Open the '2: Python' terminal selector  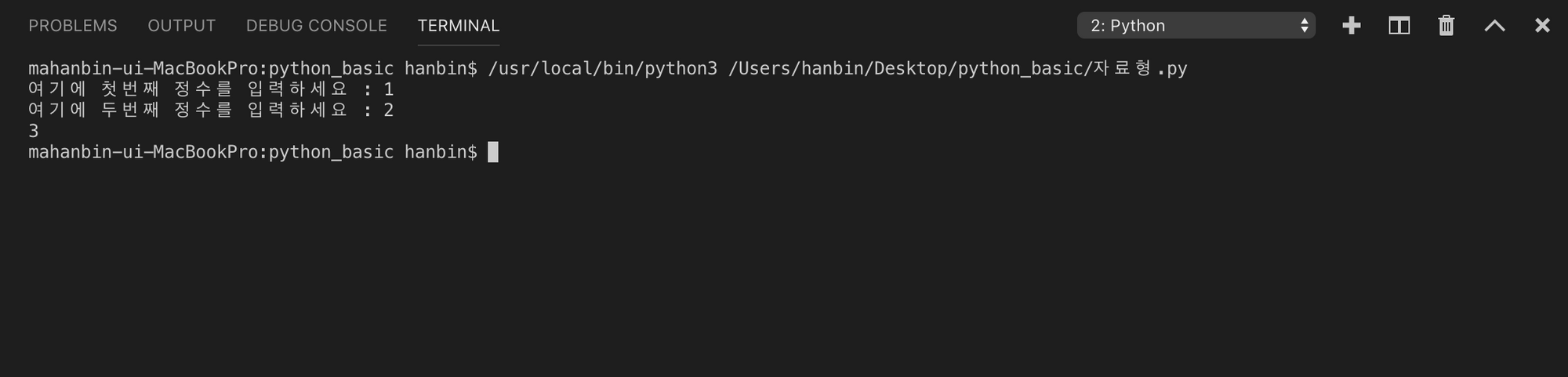[x=1196, y=26]
